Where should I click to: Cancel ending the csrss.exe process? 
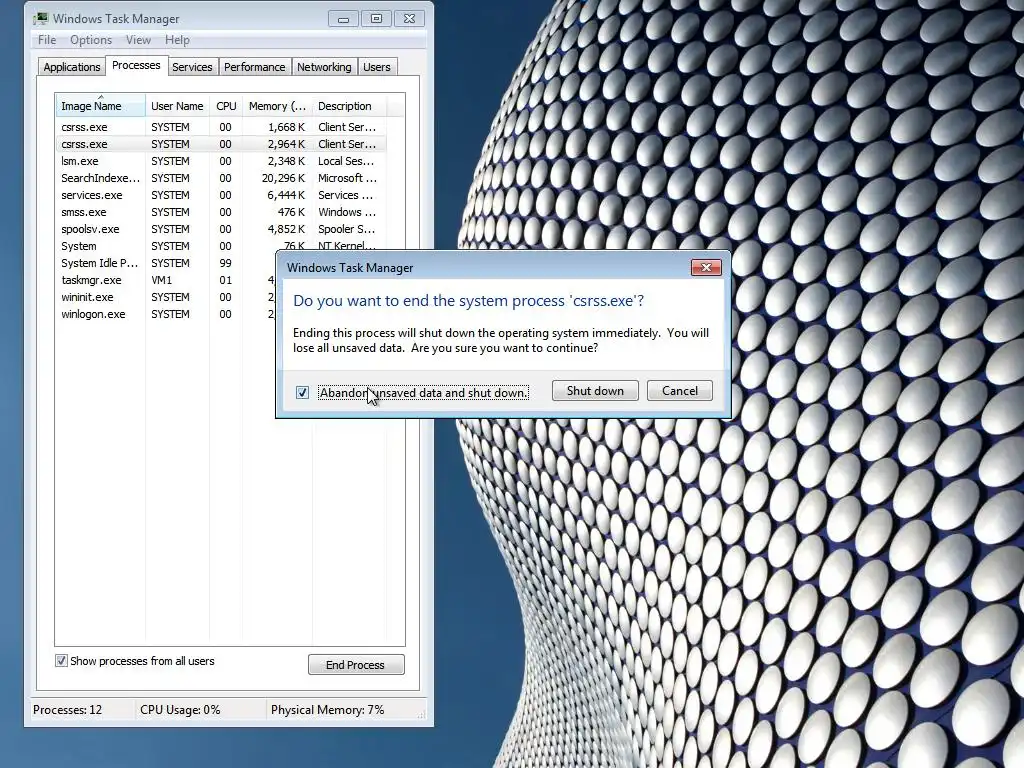pos(680,391)
